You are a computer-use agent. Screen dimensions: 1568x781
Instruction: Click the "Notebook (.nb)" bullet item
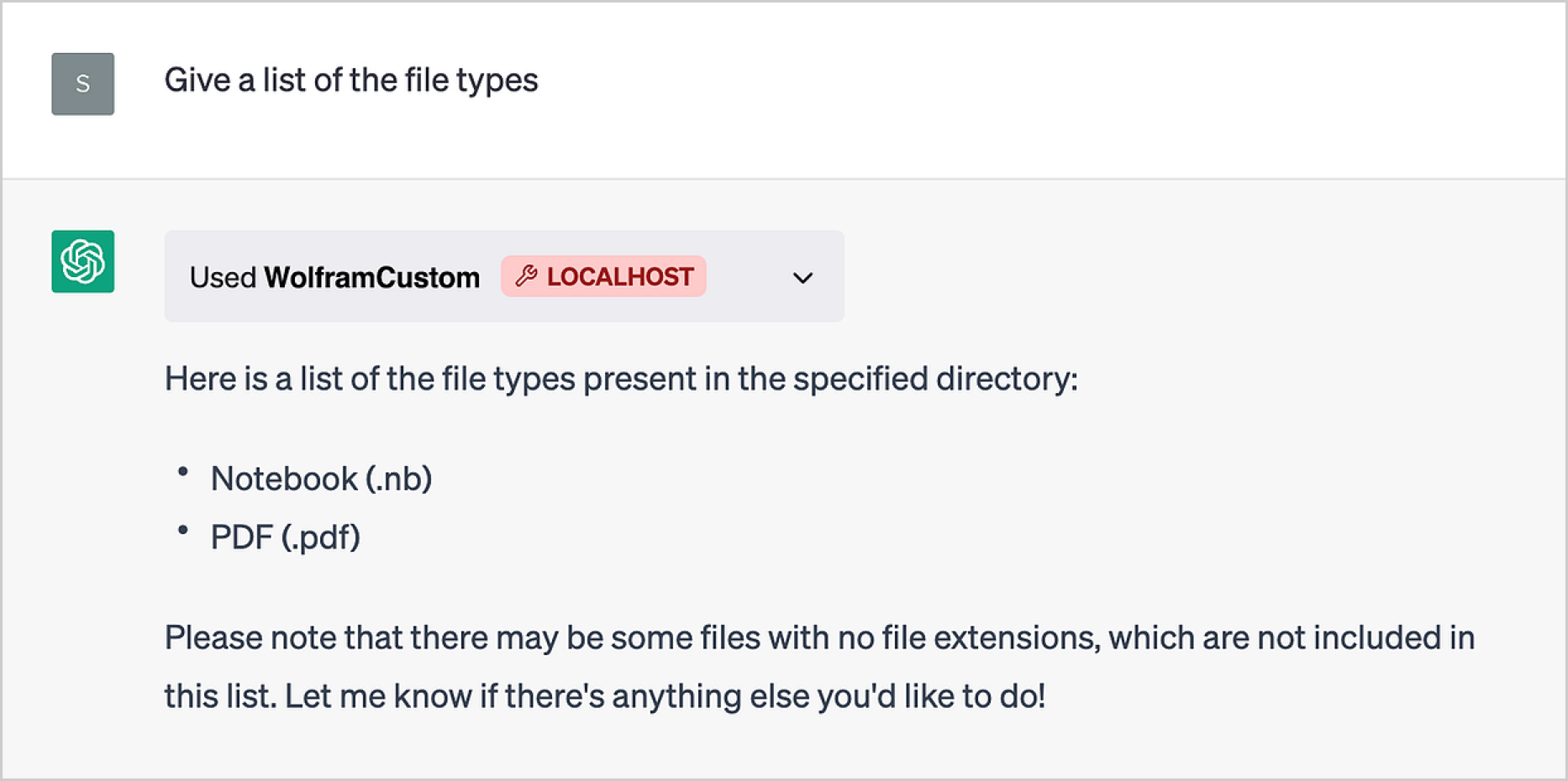click(x=321, y=479)
